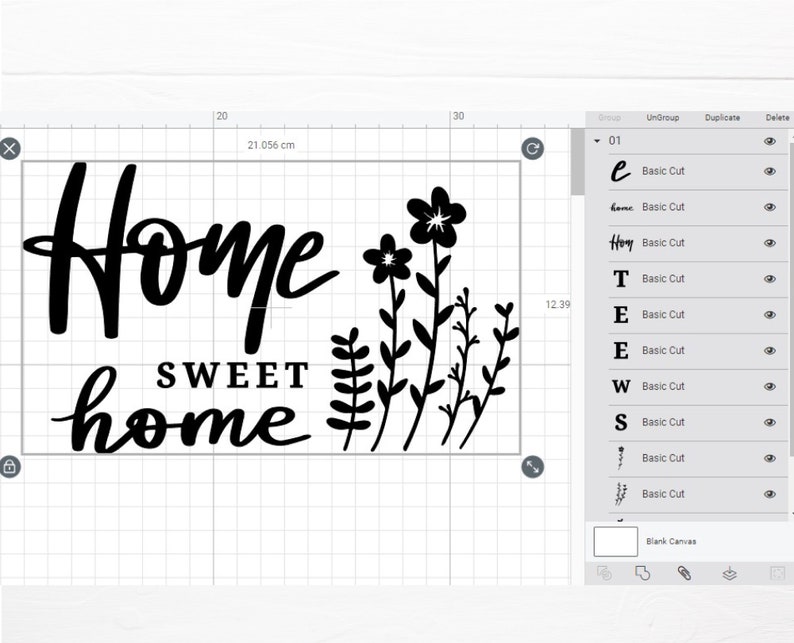Image resolution: width=794 pixels, height=643 pixels.
Task: Hide the letter T Basic Cut layer
Action: click(770, 279)
